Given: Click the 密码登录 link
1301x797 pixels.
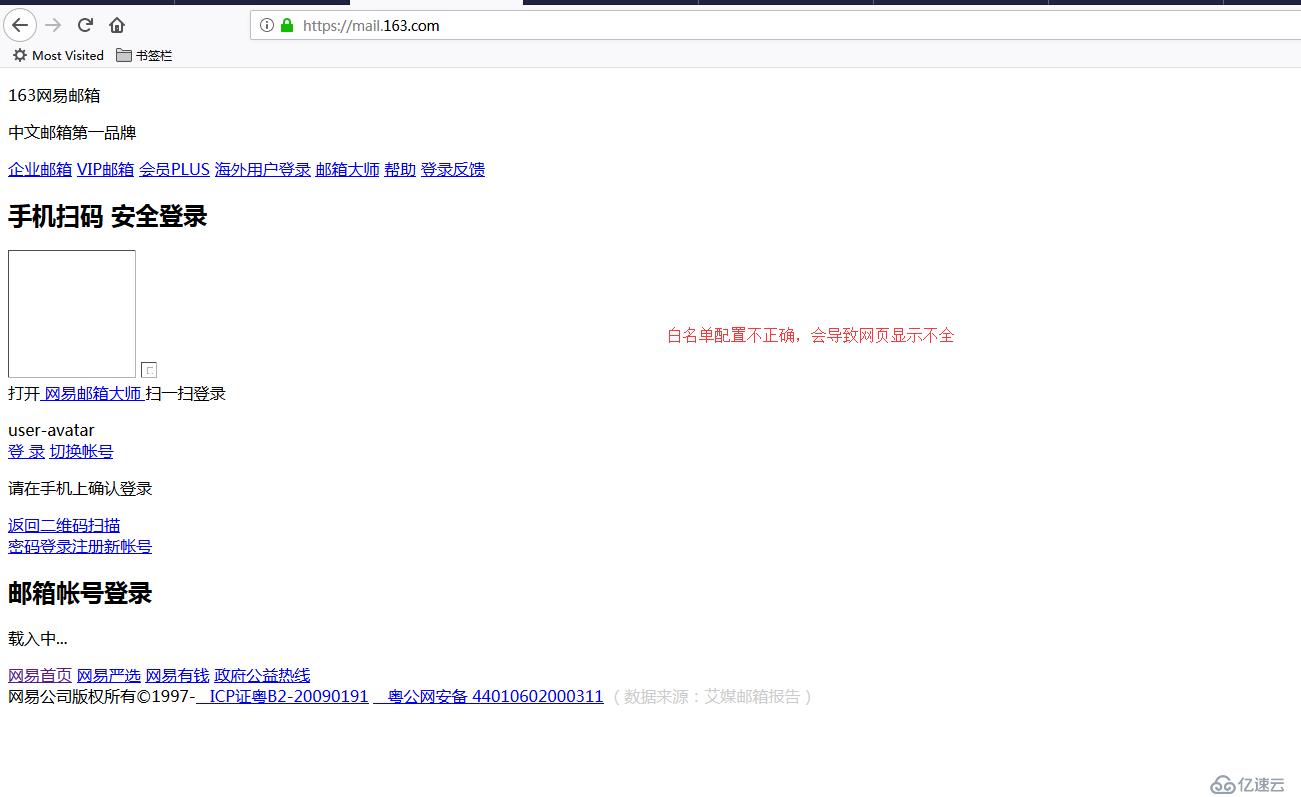Looking at the screenshot, I should 40,546.
